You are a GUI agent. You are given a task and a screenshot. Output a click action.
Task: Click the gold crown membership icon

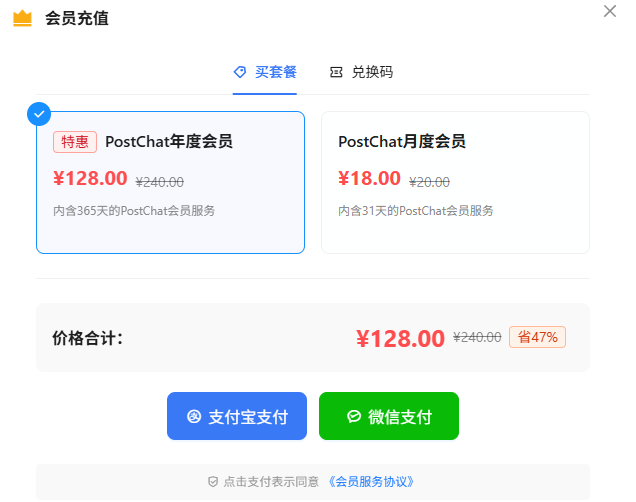pyautogui.click(x=23, y=18)
